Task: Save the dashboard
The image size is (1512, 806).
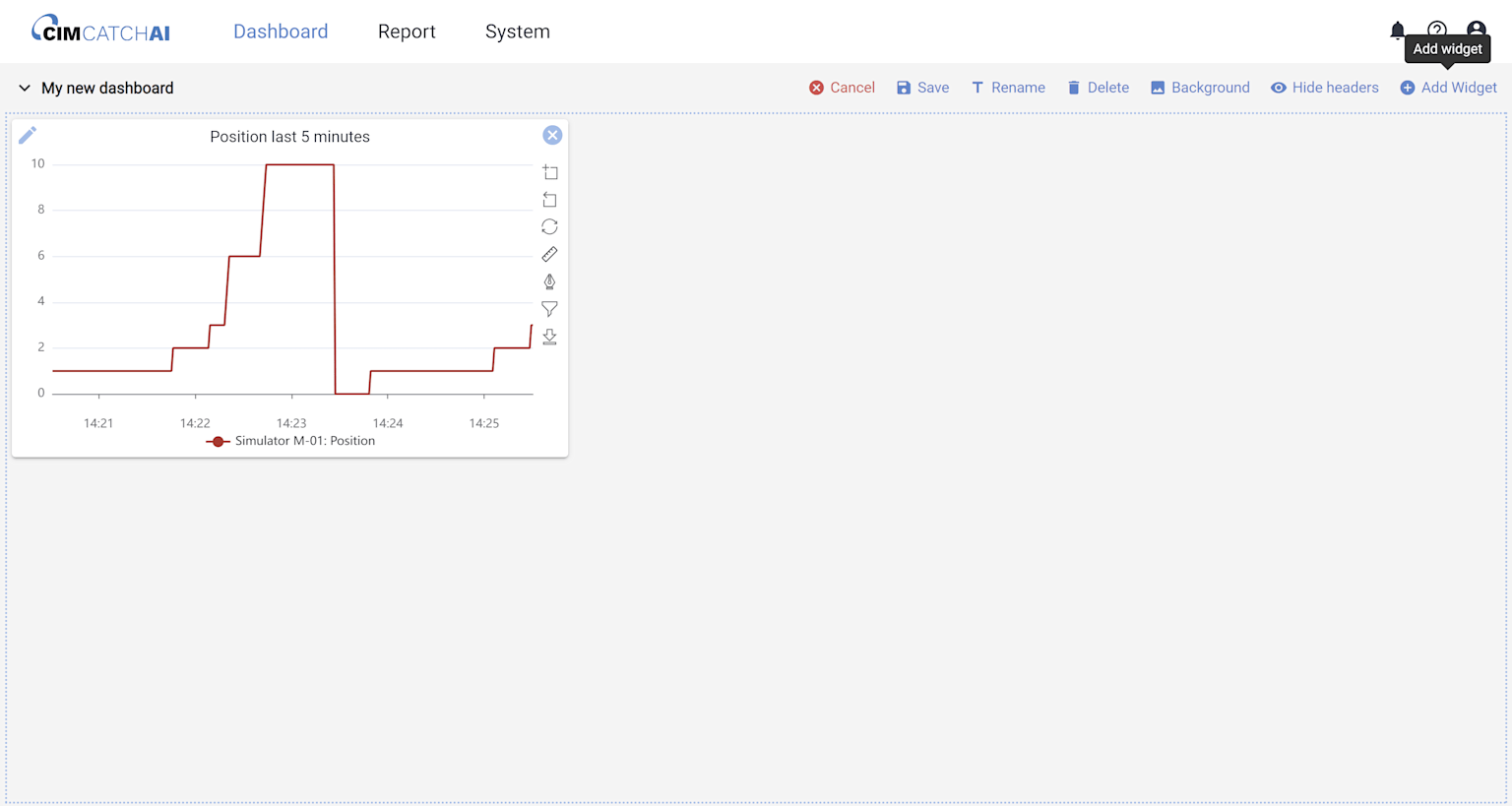Action: point(922,88)
